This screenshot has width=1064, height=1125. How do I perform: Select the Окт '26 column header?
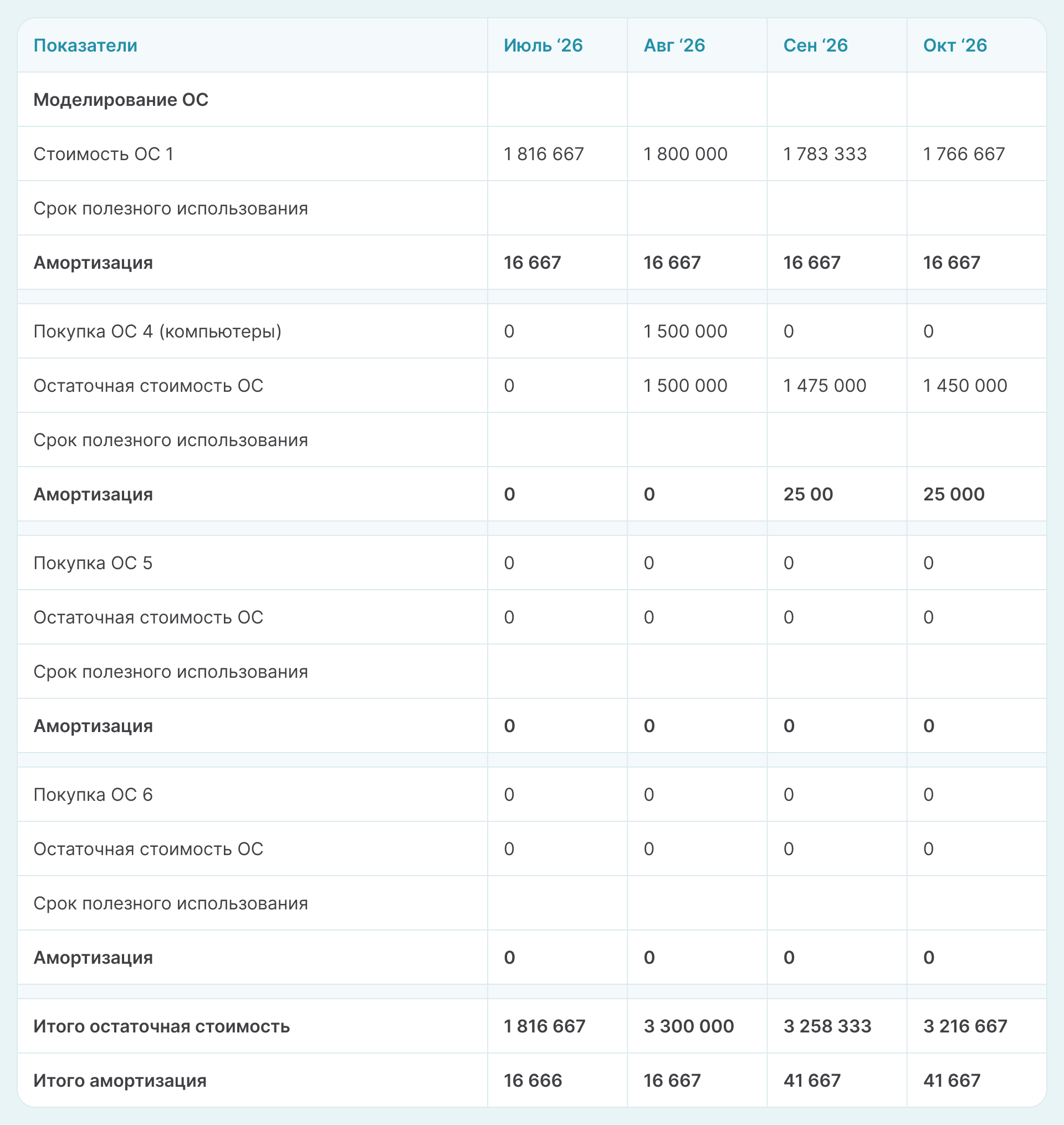pos(954,45)
